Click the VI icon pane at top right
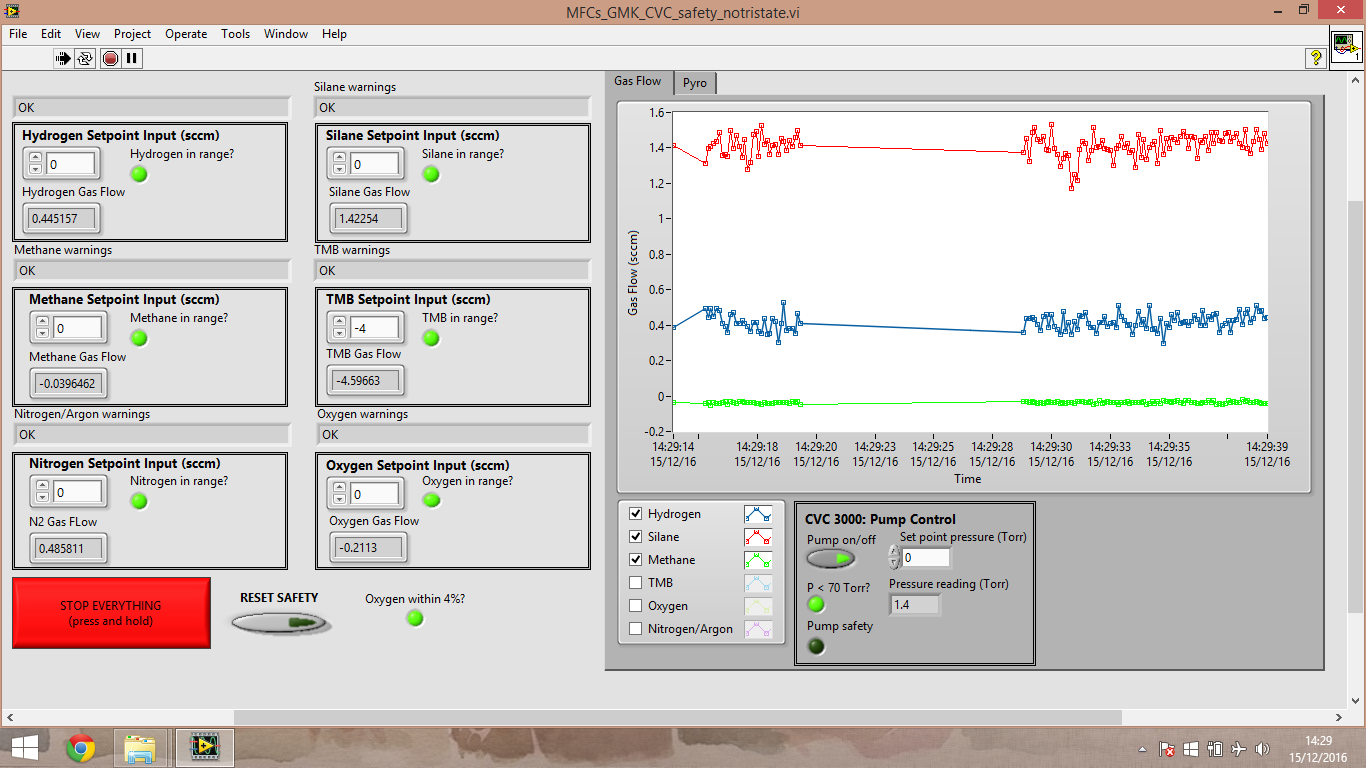Viewport: 1366px width, 768px height. [x=1346, y=45]
